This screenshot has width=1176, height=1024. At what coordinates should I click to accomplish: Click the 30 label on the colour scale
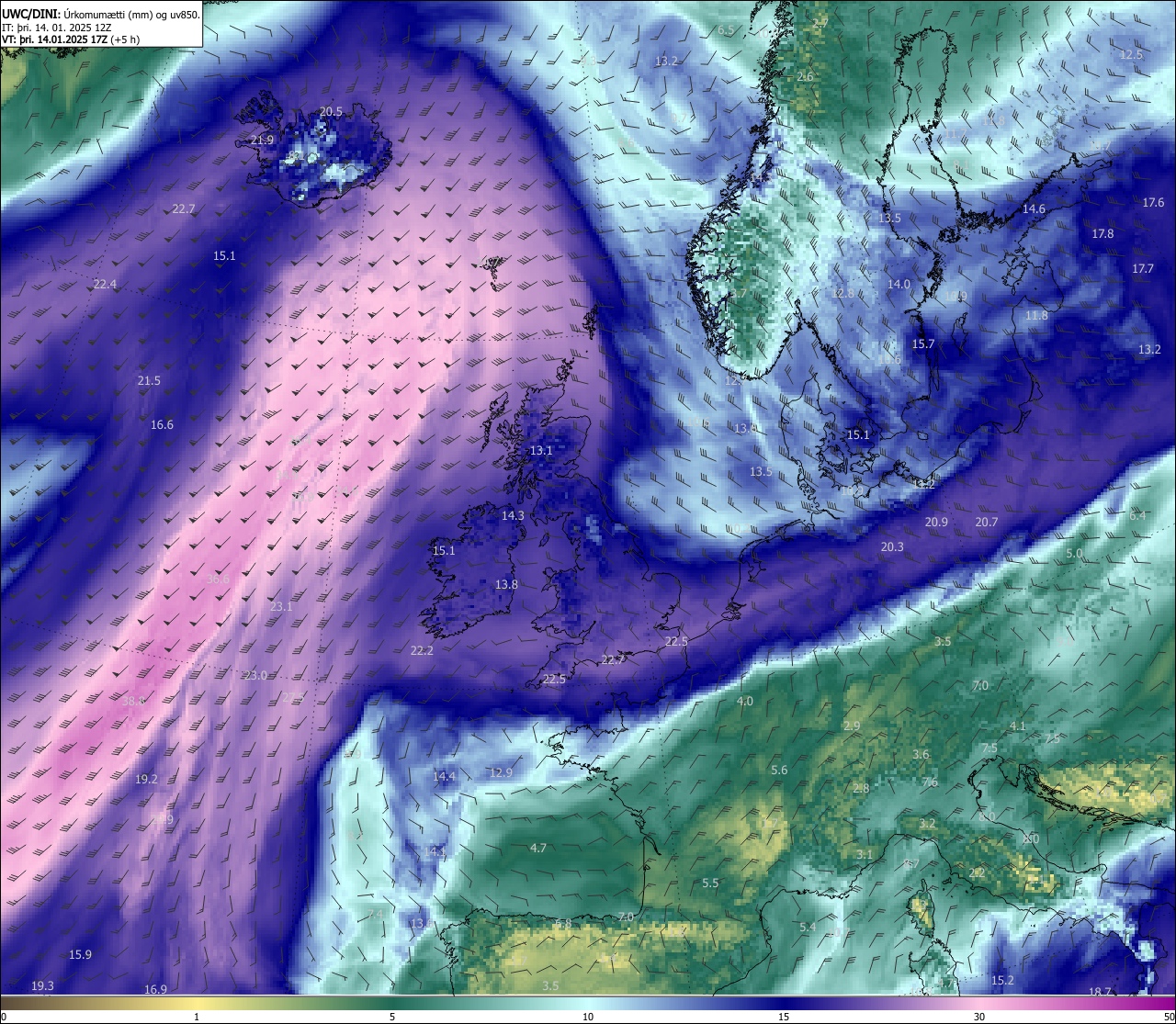tap(979, 1016)
